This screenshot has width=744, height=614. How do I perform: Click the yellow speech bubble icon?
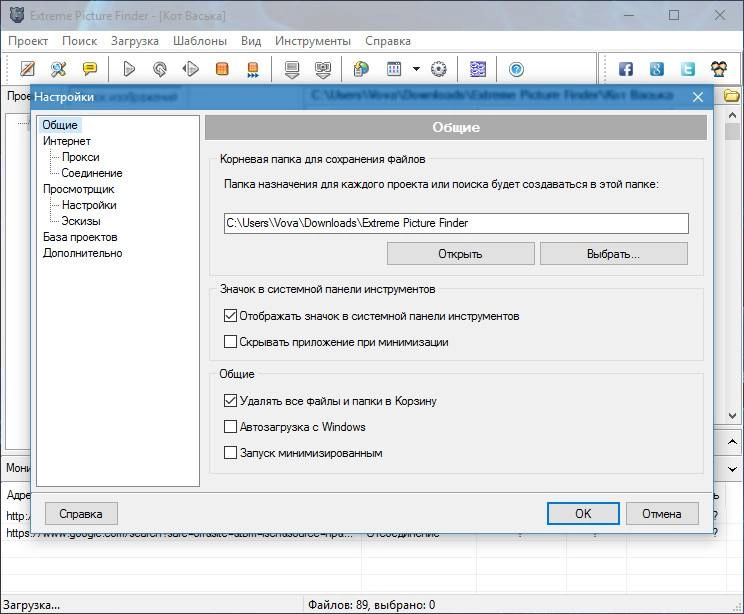[90, 69]
